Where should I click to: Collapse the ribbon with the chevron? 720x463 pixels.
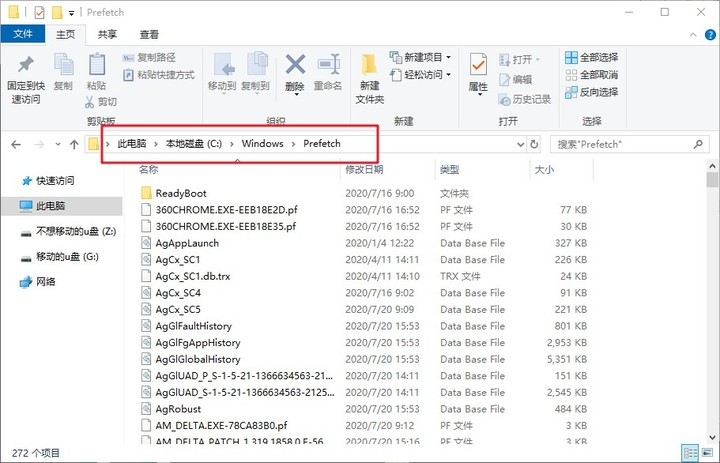click(x=693, y=35)
